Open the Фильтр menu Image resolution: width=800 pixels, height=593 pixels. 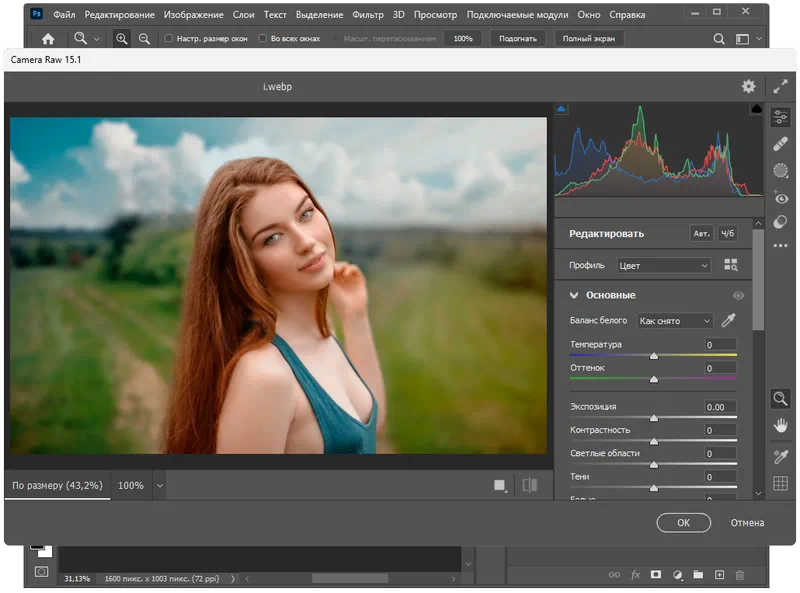click(x=368, y=15)
